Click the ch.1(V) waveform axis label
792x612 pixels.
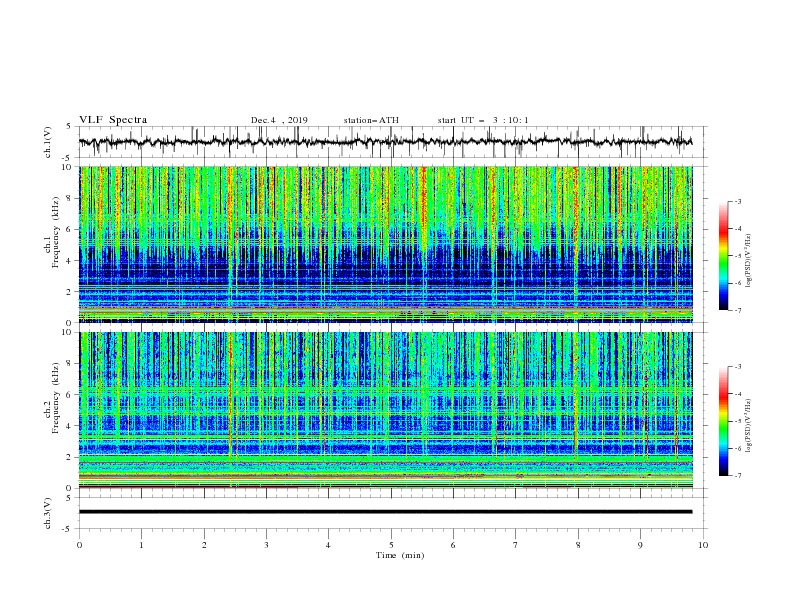[x=48, y=142]
